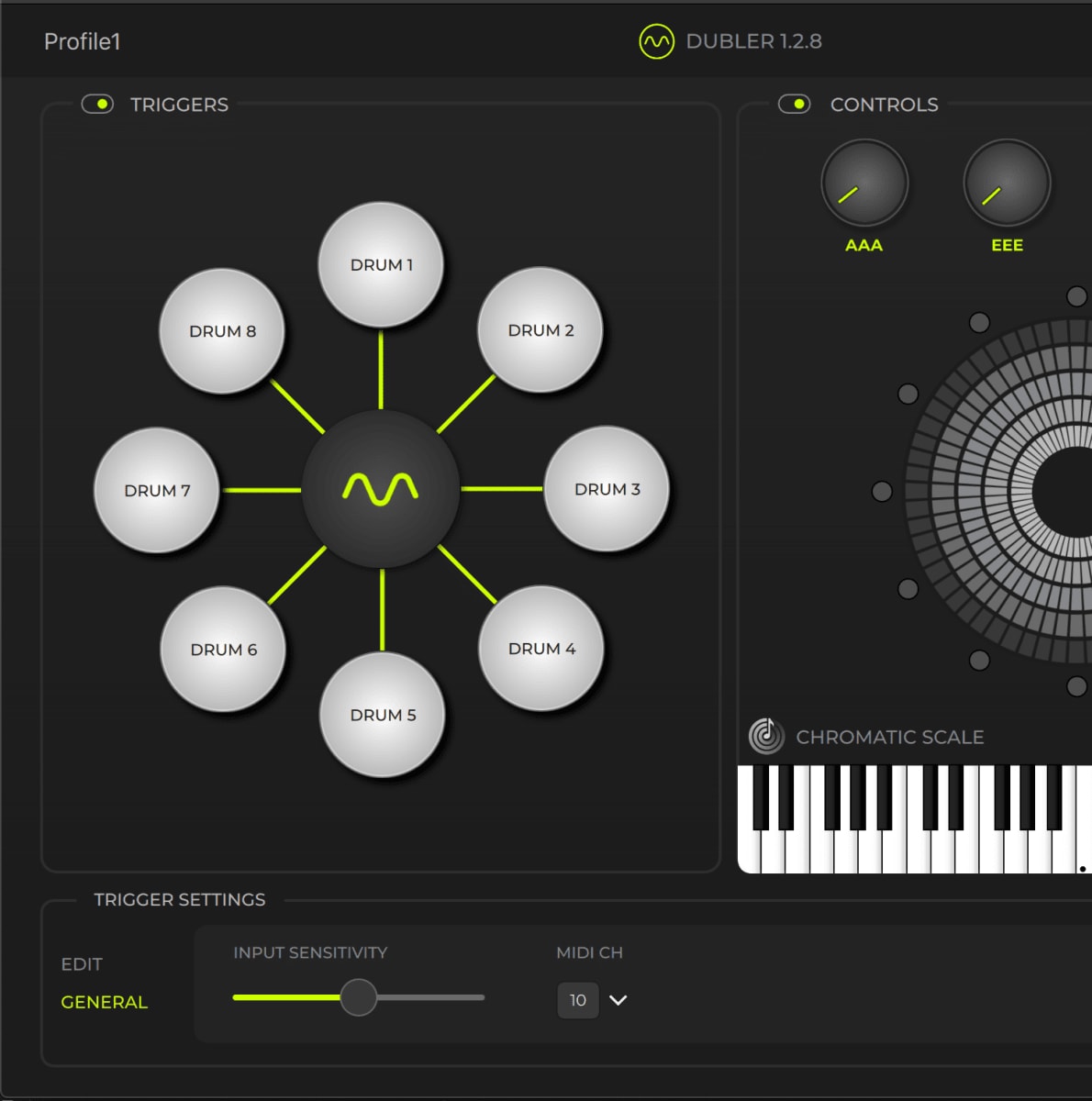The width and height of the screenshot is (1092, 1101).
Task: Click the Dubler logo icon in header
Action: [x=657, y=41]
